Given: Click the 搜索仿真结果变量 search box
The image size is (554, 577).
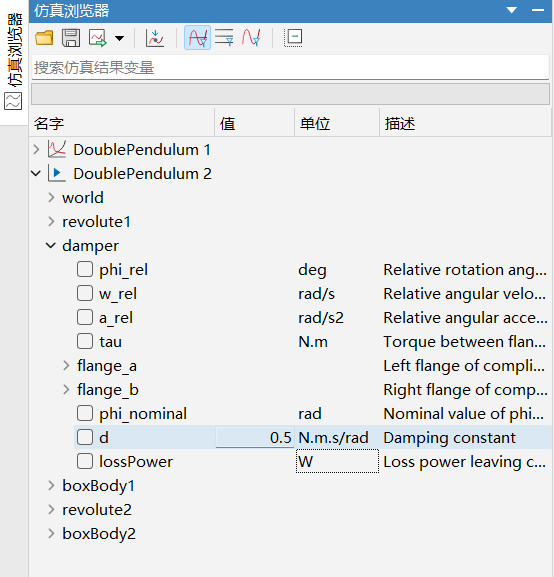Looking at the screenshot, I should pyautogui.click(x=290, y=67).
